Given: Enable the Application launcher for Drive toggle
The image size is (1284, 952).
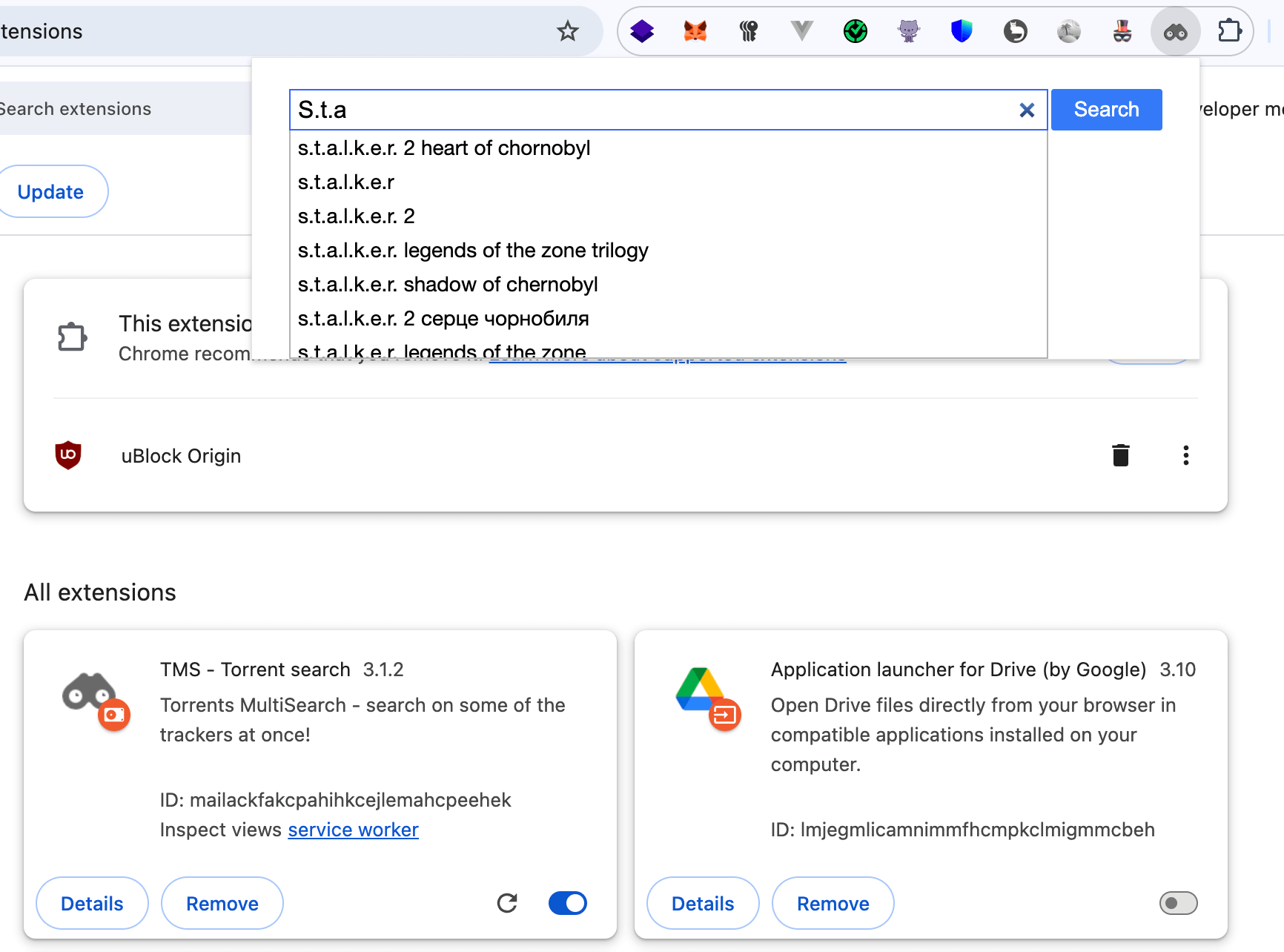Looking at the screenshot, I should pyautogui.click(x=1179, y=903).
